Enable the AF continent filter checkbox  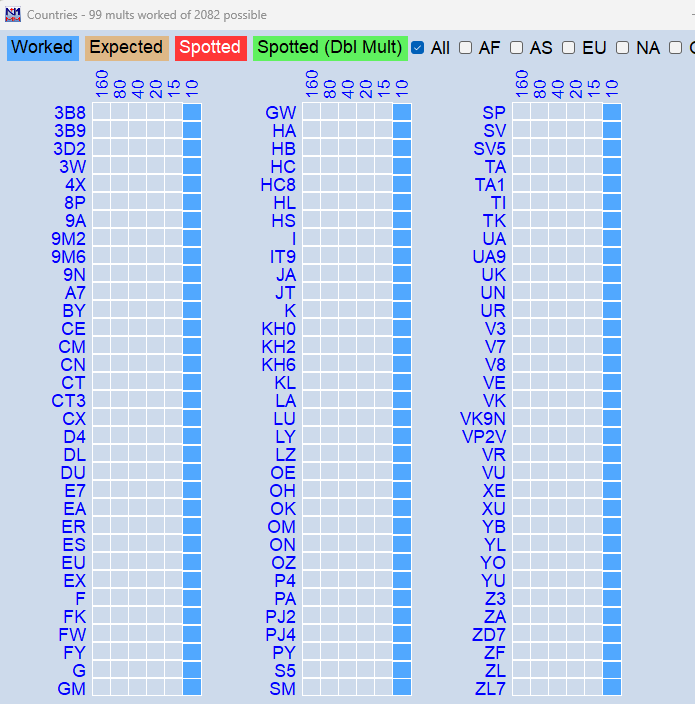465,47
